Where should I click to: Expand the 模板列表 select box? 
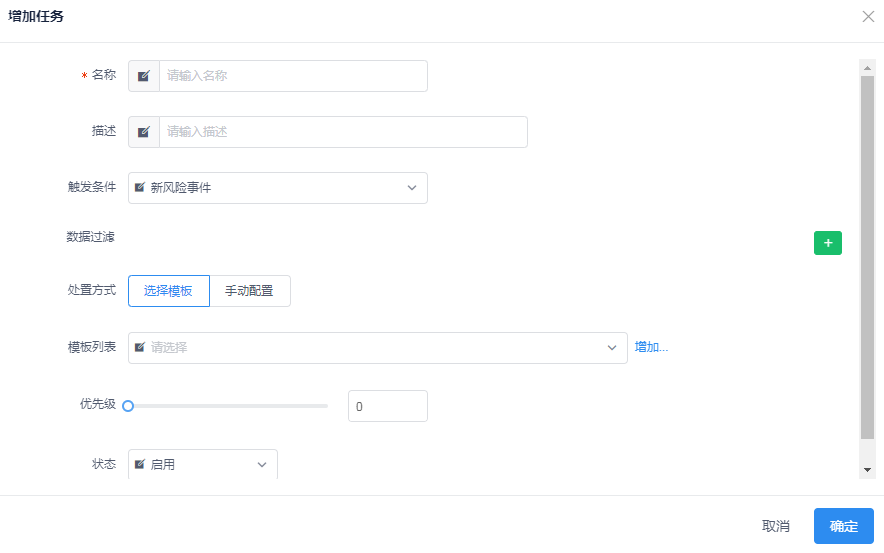coord(378,348)
